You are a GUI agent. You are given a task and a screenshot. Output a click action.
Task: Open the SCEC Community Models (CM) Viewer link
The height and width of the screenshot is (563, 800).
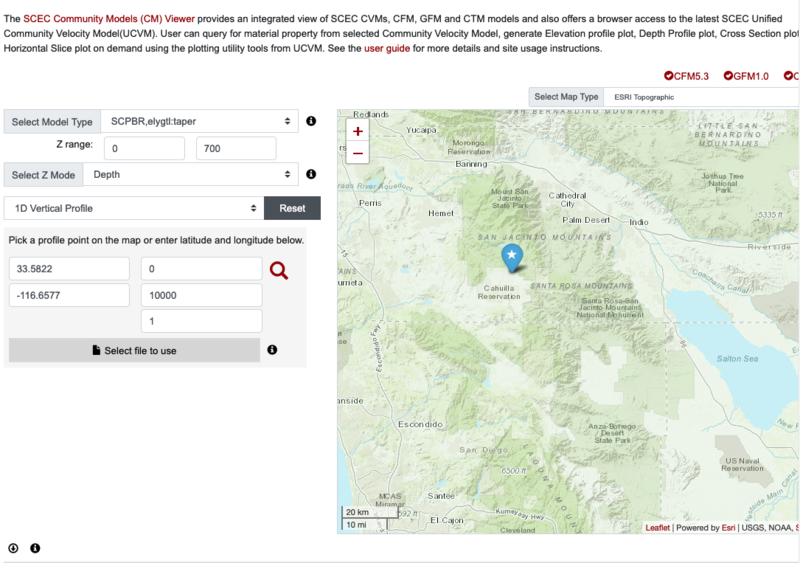(109, 19)
